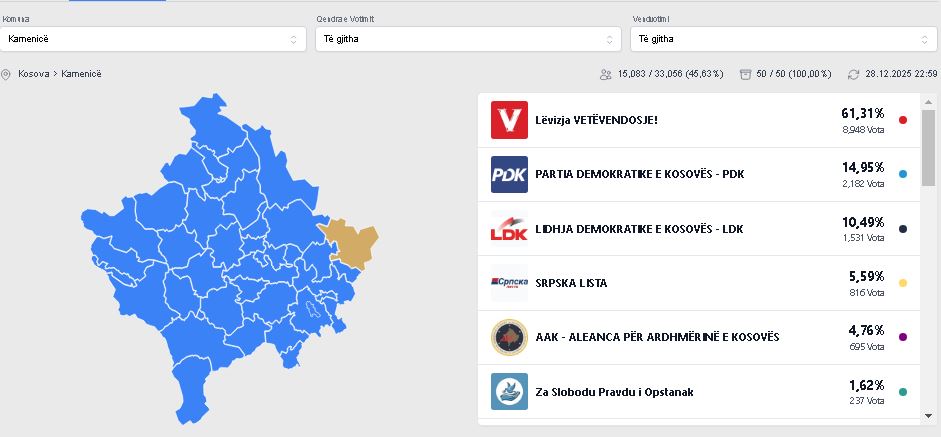Expand the Qendra e Votimit dropdown
Screen dimensions: 941x437
point(468,39)
